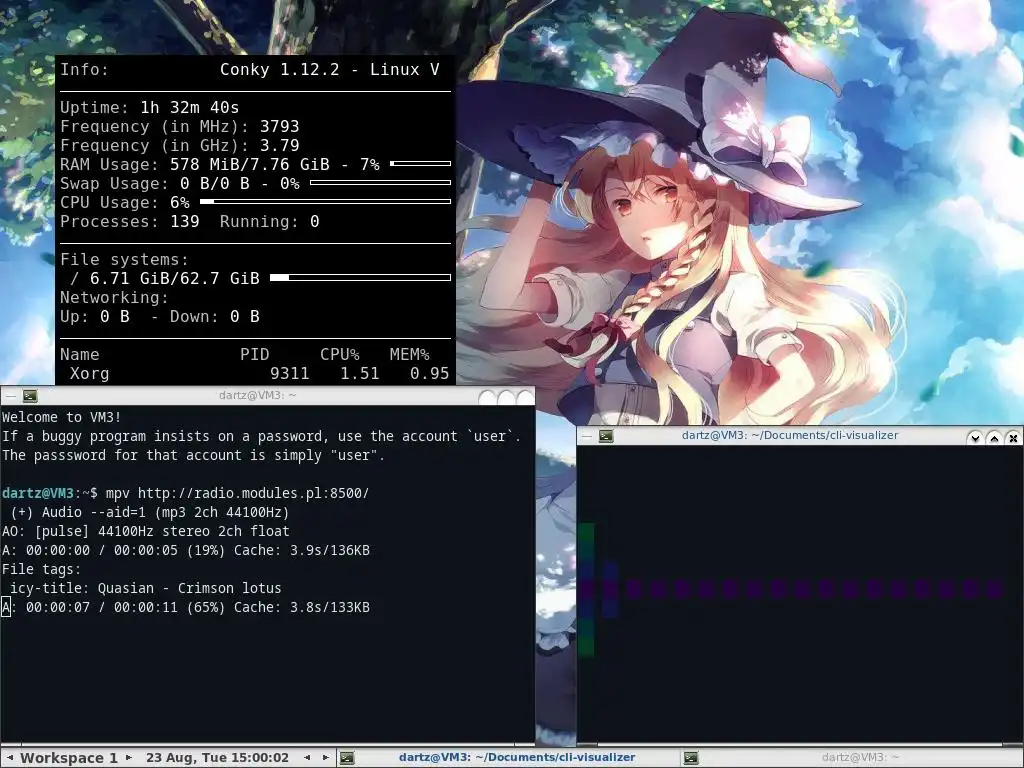Maximize the cli-visualizer window with the up chevron

994,438
